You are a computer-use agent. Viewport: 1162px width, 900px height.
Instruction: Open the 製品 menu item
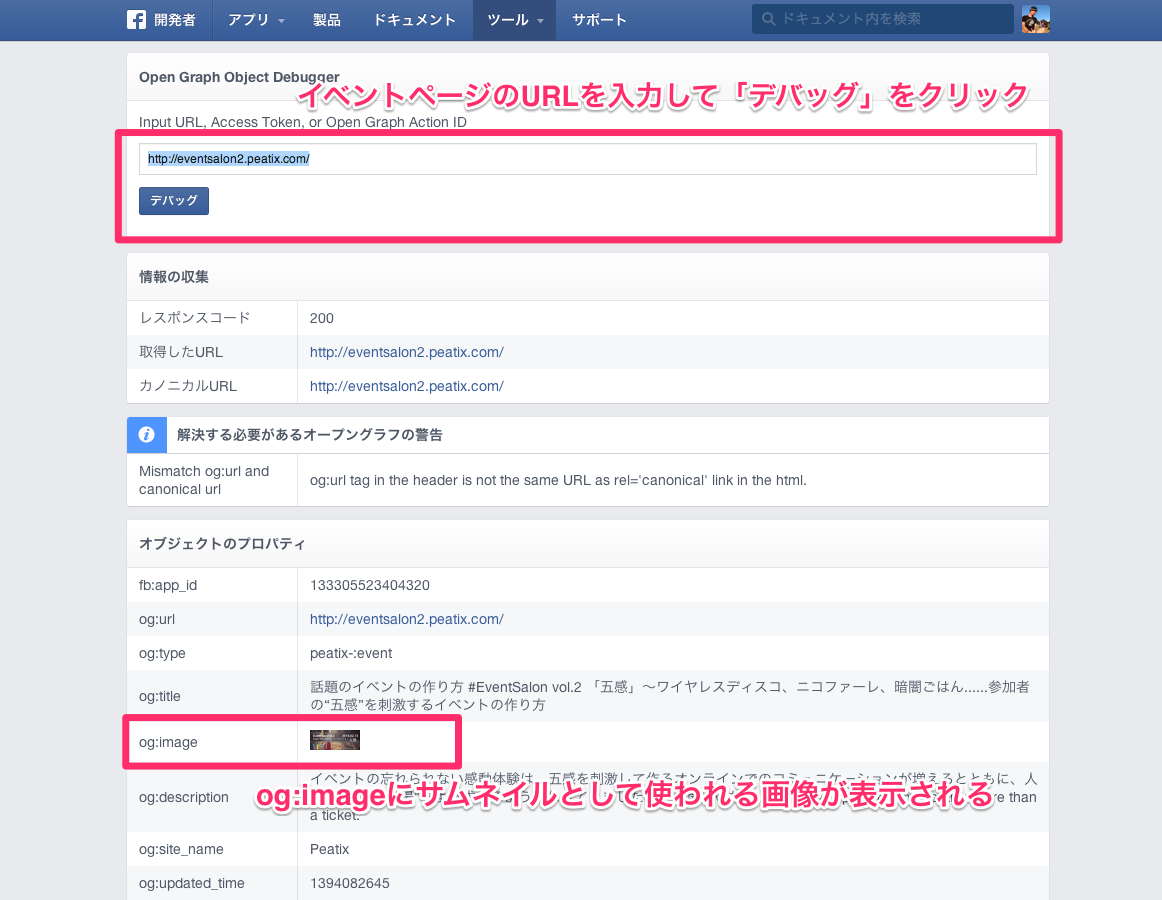pos(326,20)
